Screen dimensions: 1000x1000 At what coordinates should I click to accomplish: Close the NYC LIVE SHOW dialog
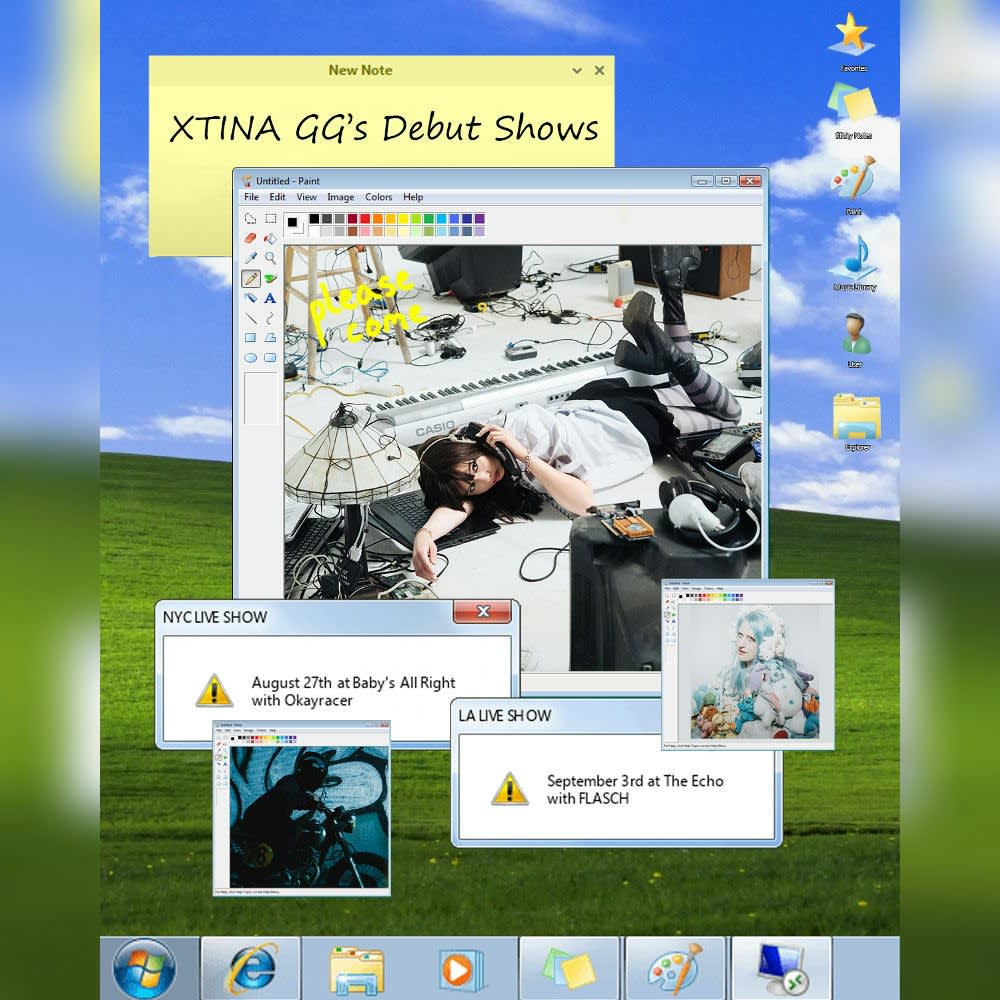point(482,611)
